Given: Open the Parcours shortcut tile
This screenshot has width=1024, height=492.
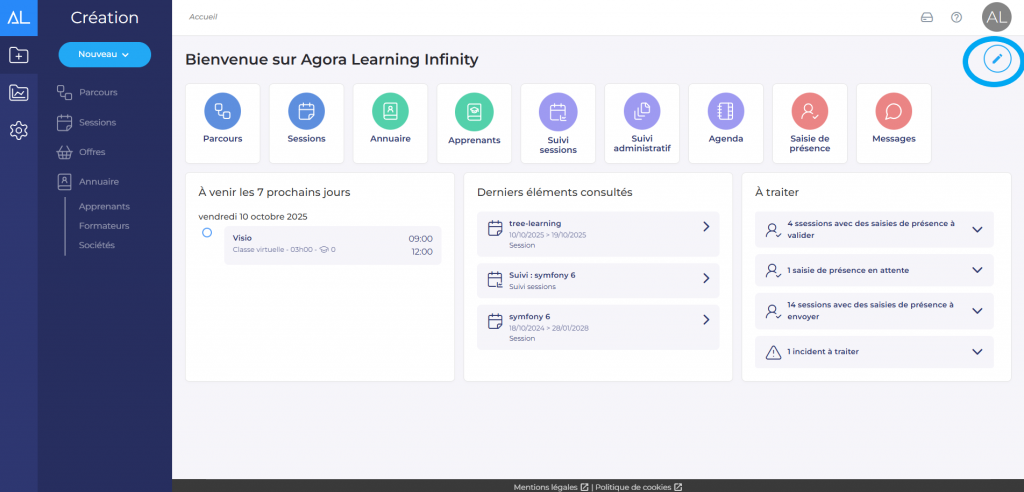Looking at the screenshot, I should [x=223, y=122].
